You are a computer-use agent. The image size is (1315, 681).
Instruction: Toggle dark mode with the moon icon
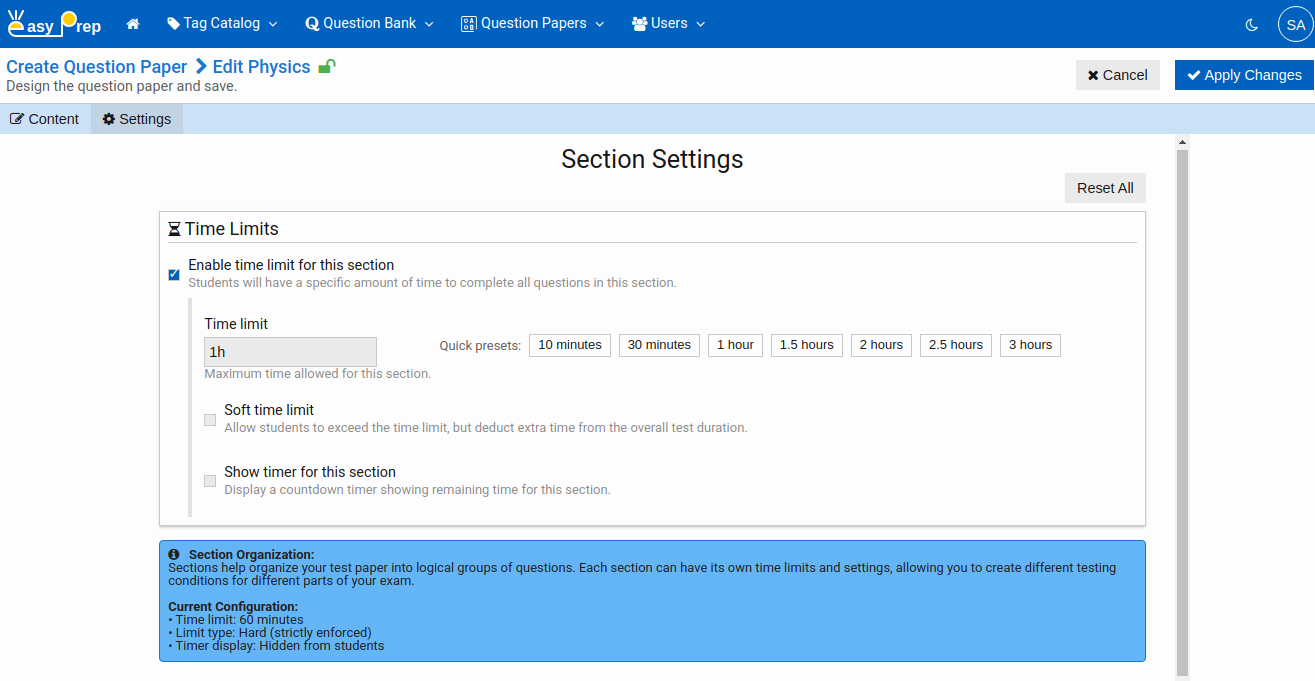pyautogui.click(x=1251, y=24)
